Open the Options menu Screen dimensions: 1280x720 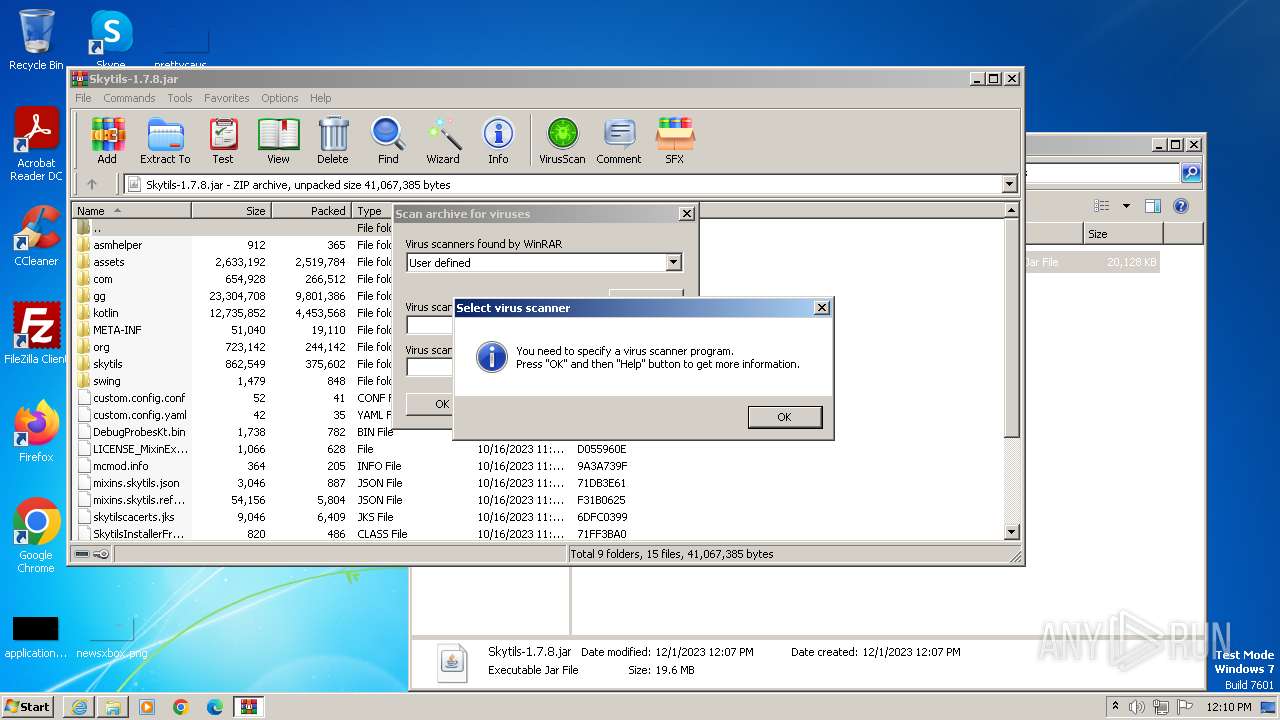(280, 98)
